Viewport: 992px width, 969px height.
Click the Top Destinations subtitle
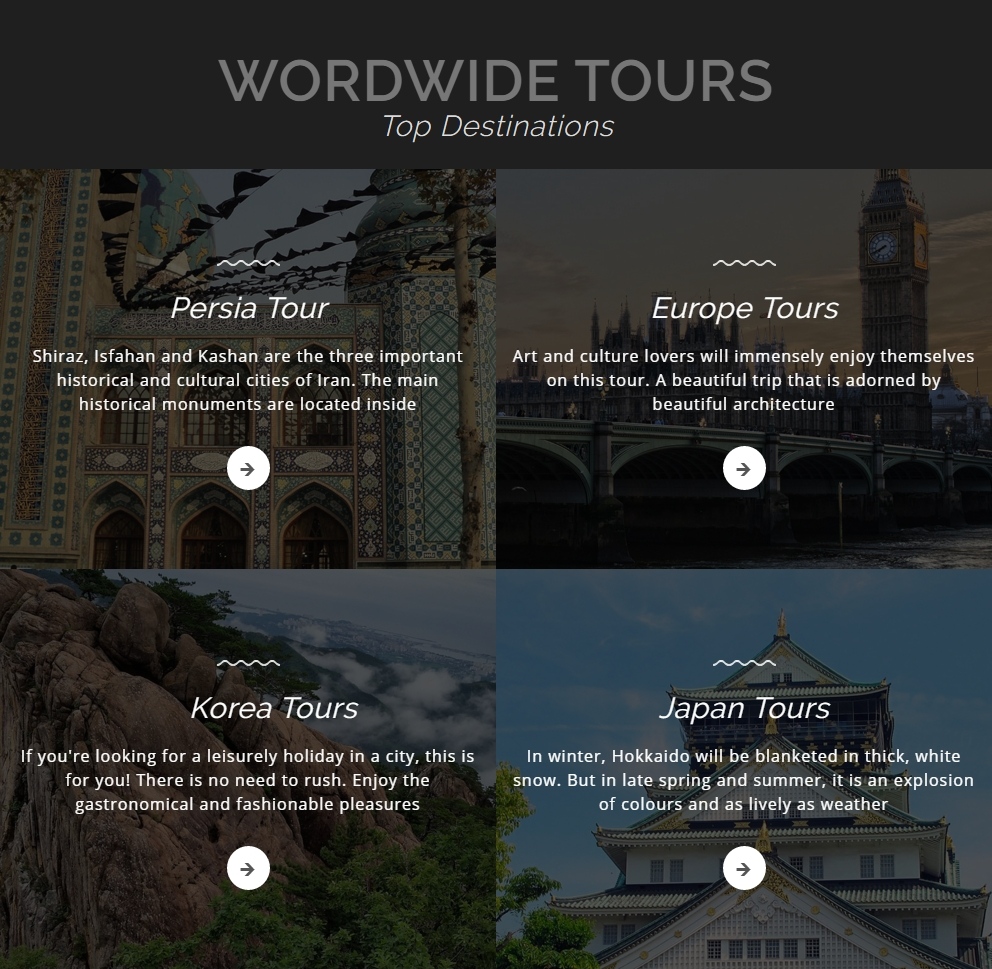498,126
